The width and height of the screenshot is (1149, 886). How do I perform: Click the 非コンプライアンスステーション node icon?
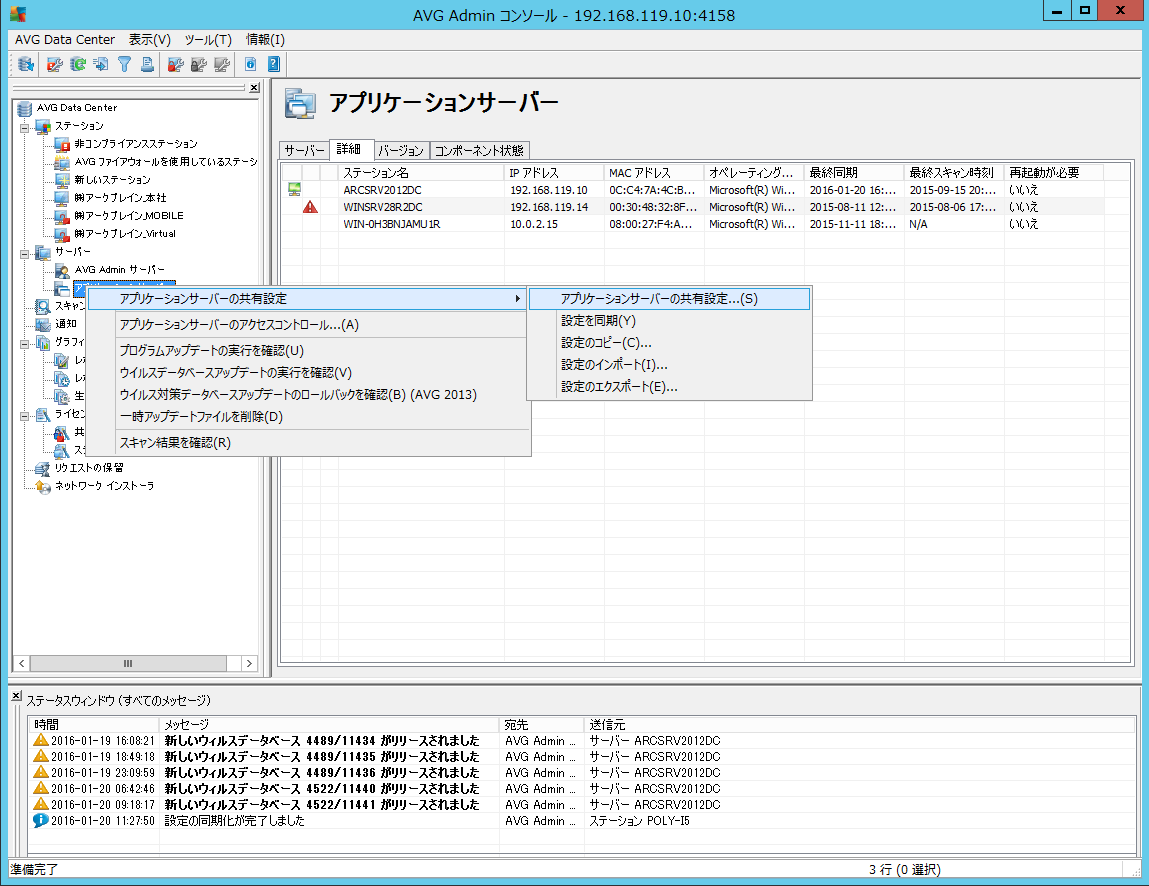click(62, 144)
